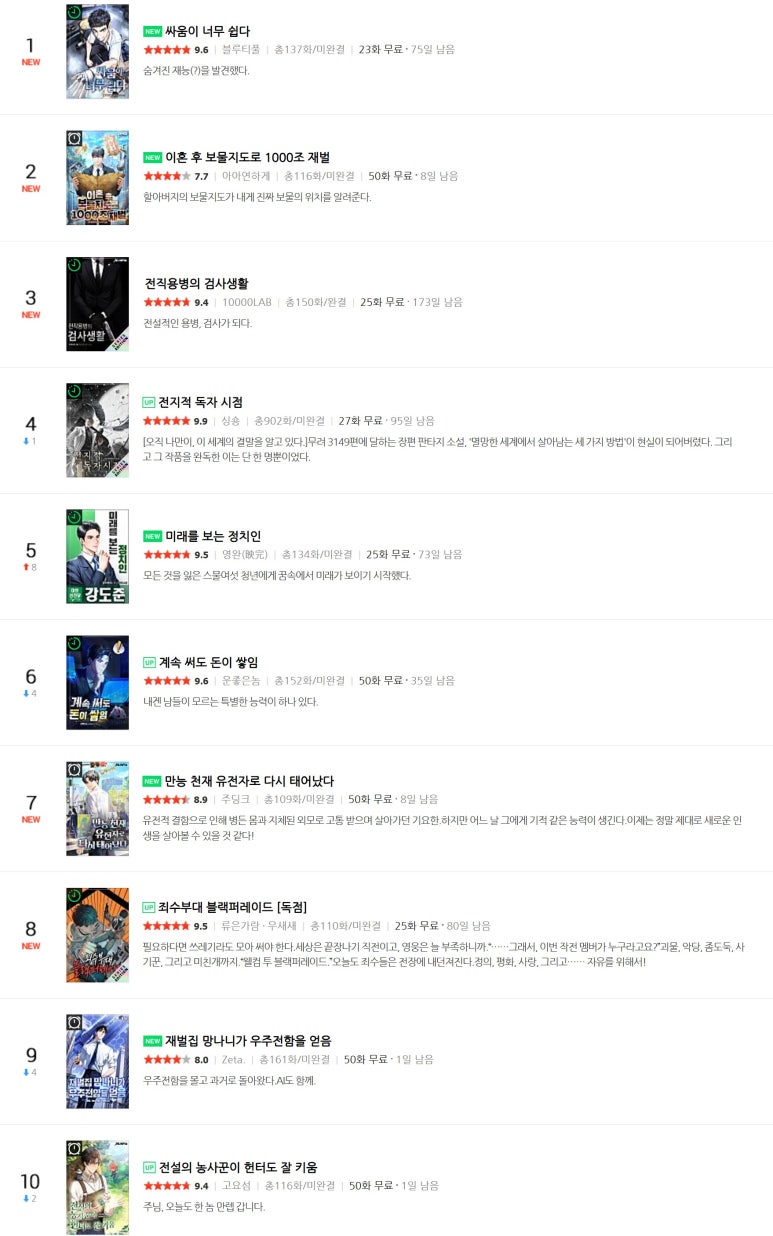The width and height of the screenshot is (773, 1236).
Task: Open the 전지적 독자 시점 cover thumbnail
Action: 97,430
